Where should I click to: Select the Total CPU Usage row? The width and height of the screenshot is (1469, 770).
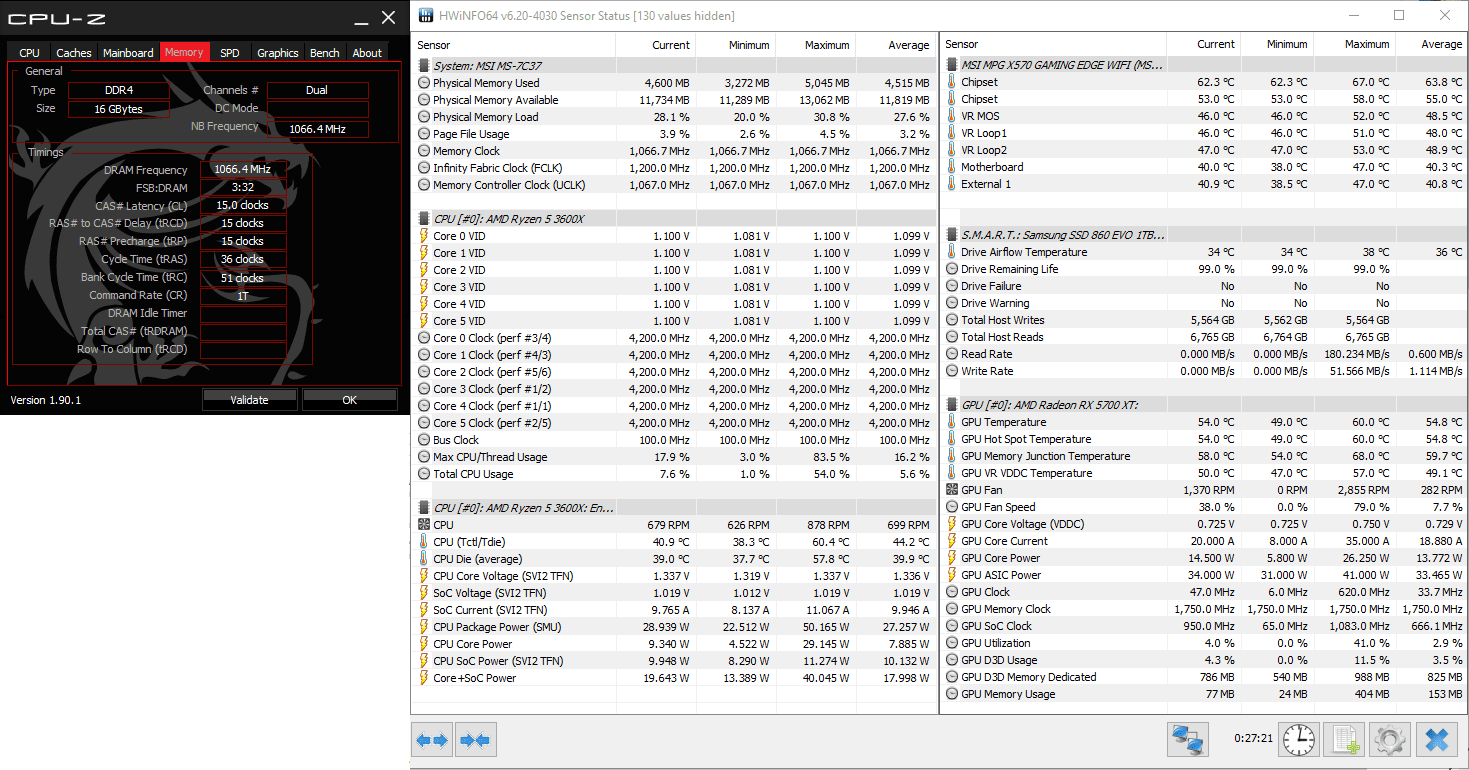674,474
